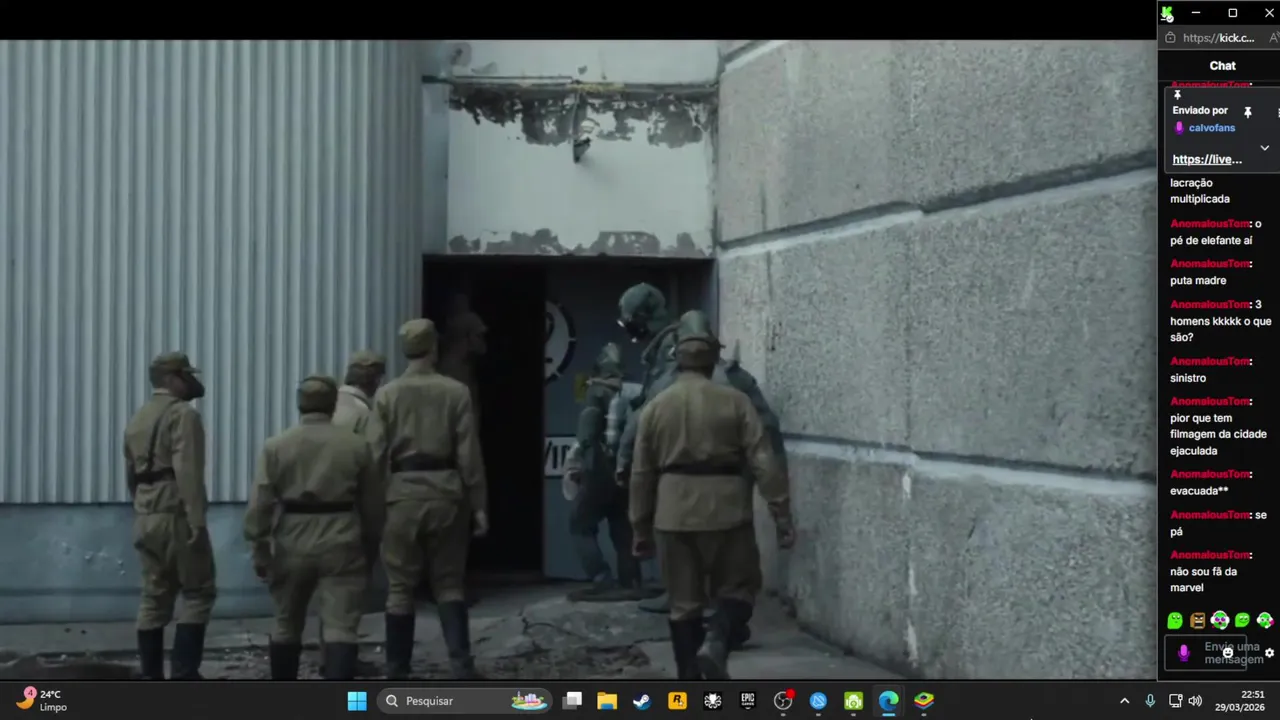Screen dimensions: 1280x720
Task: Click the purple microphone badge in message box
Action: coord(1184,653)
